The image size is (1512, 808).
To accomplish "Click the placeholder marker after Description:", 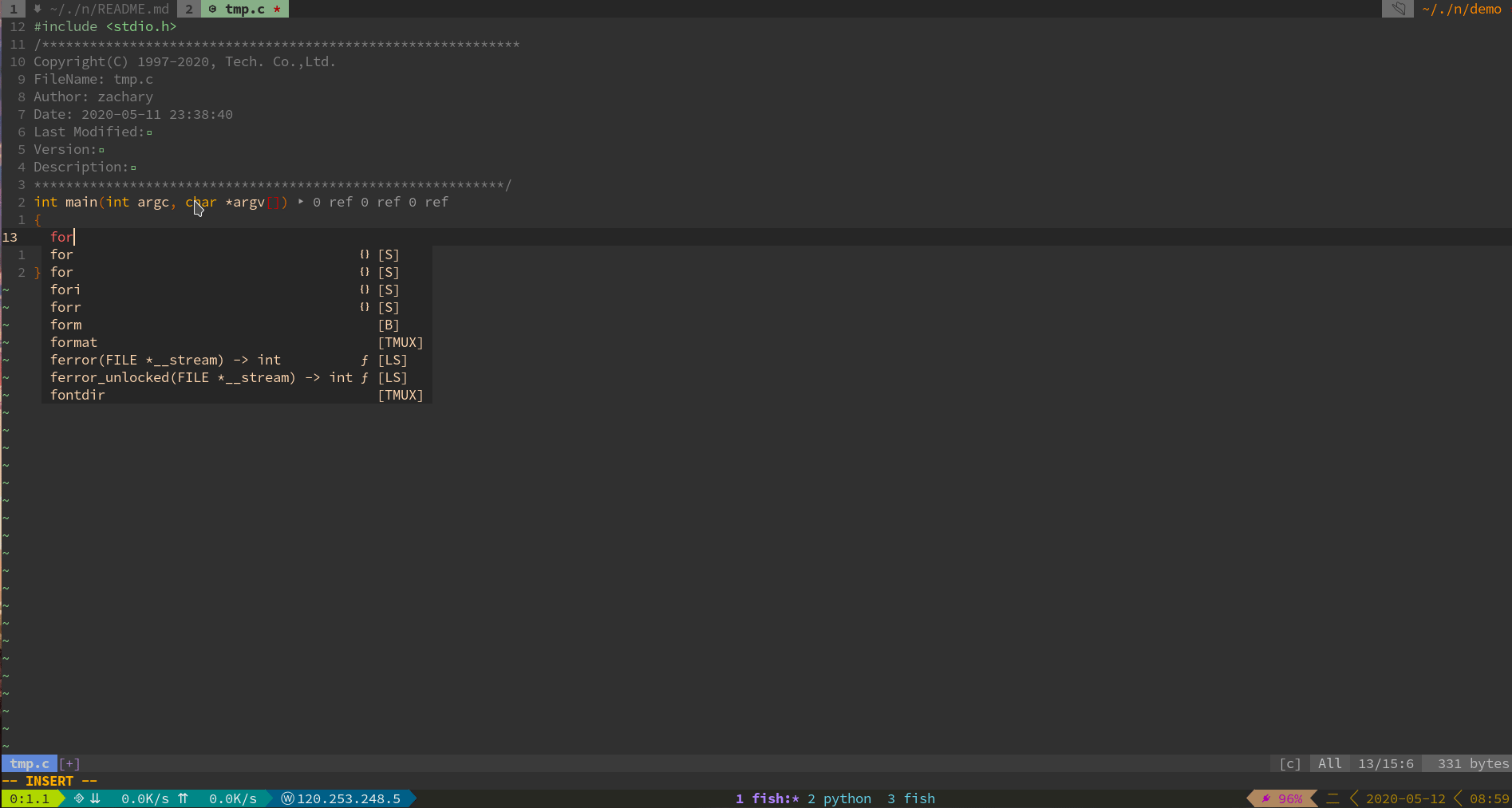I will click(133, 168).
